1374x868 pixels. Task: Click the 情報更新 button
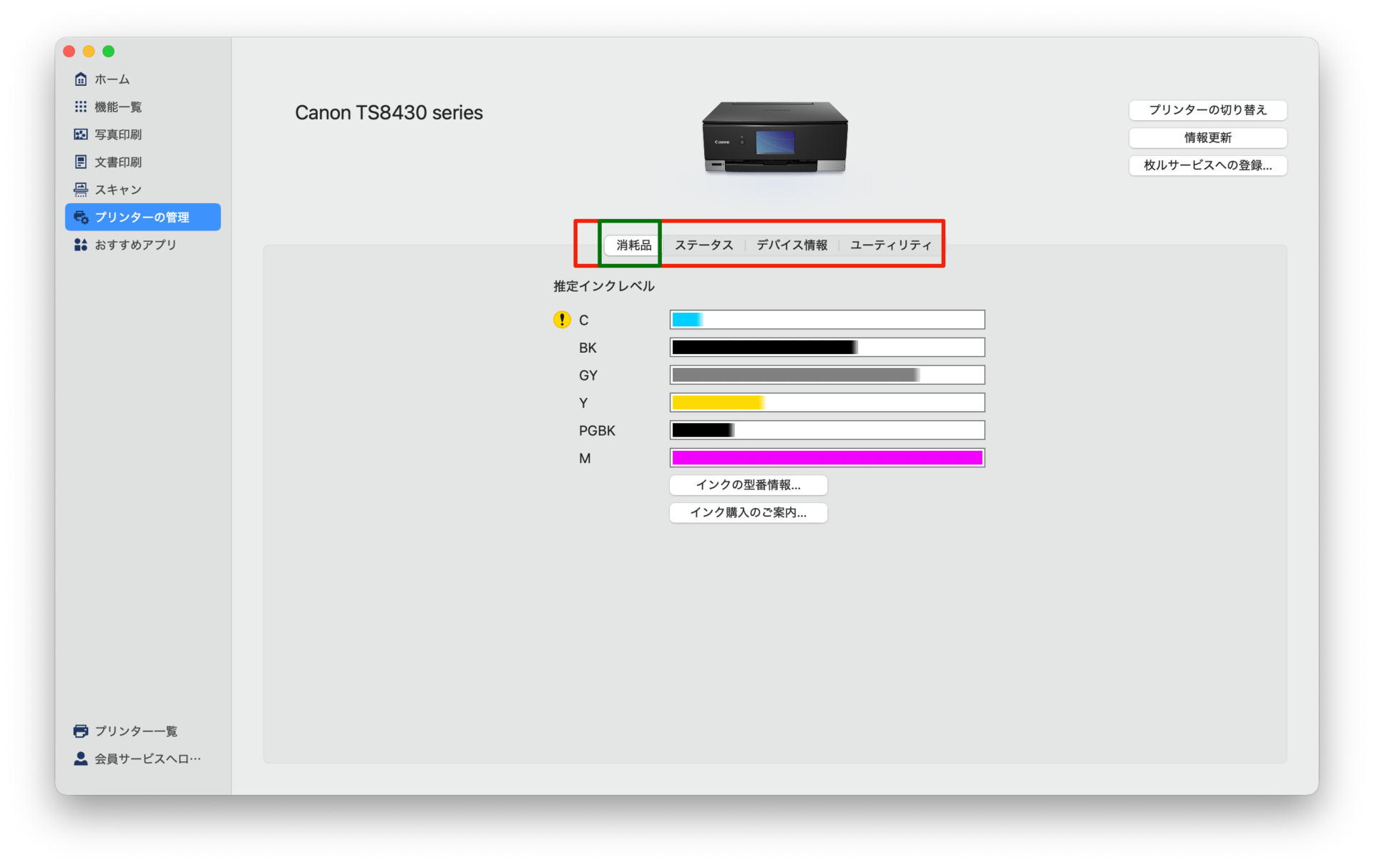point(1207,137)
